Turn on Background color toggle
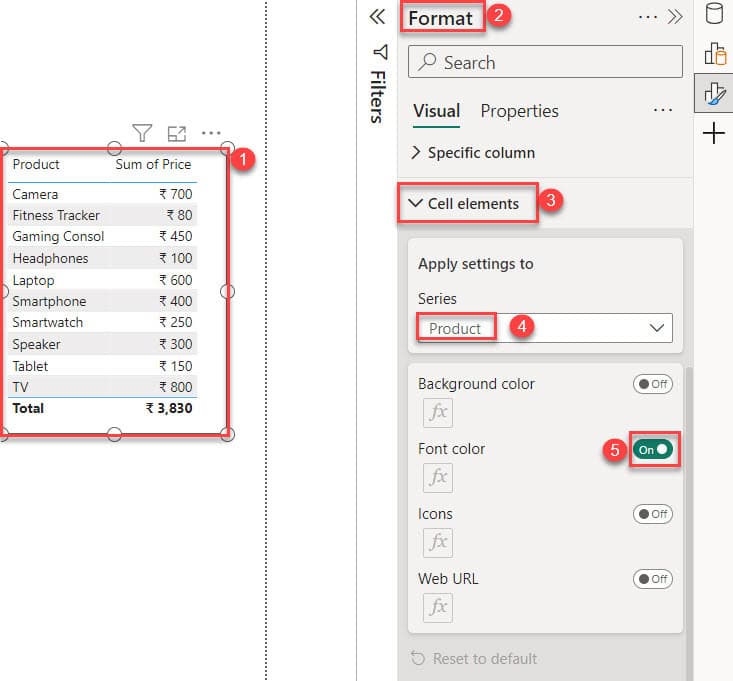This screenshot has height=681, width=733. click(653, 384)
